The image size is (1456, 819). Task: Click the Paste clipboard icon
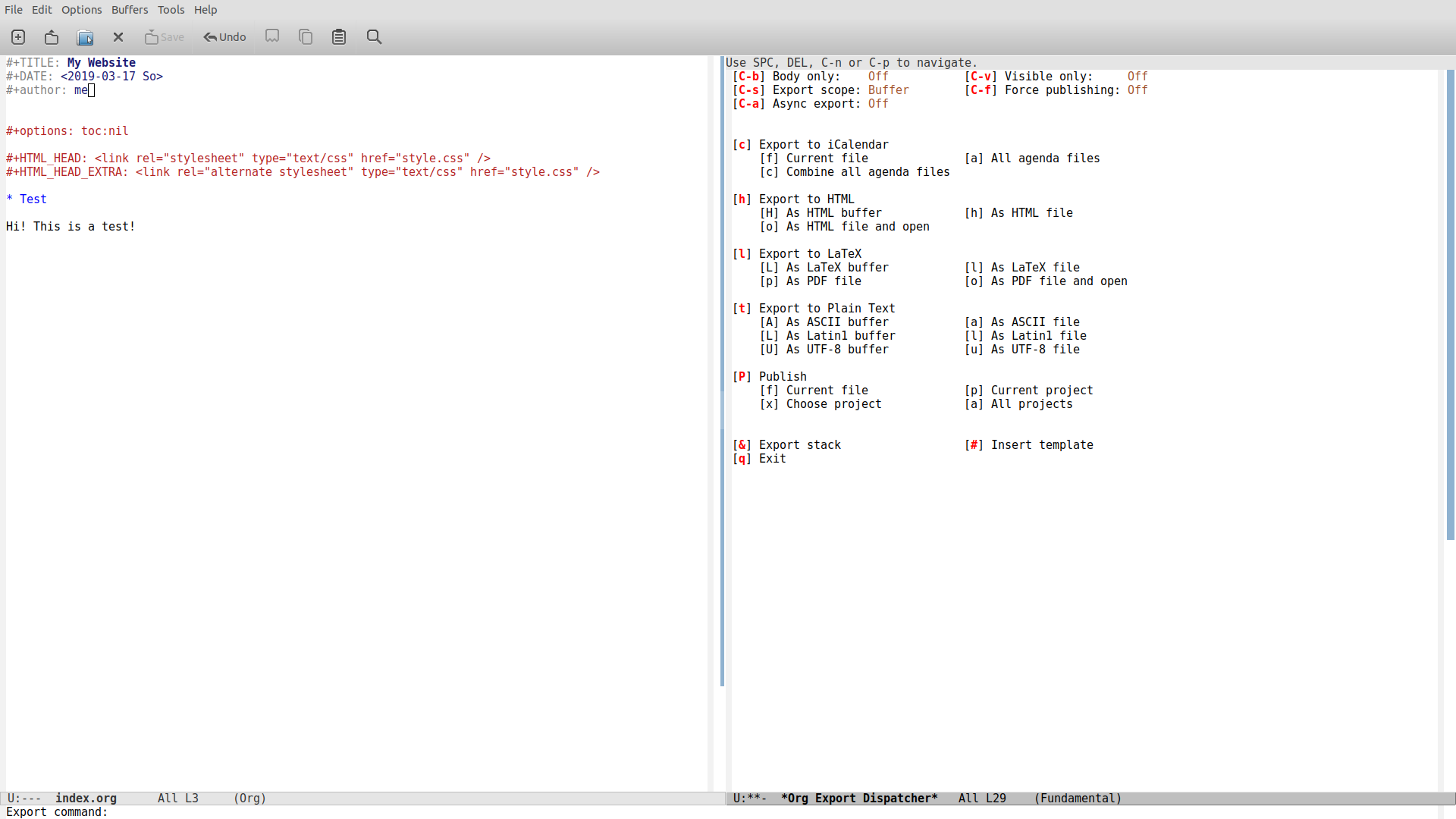339,37
